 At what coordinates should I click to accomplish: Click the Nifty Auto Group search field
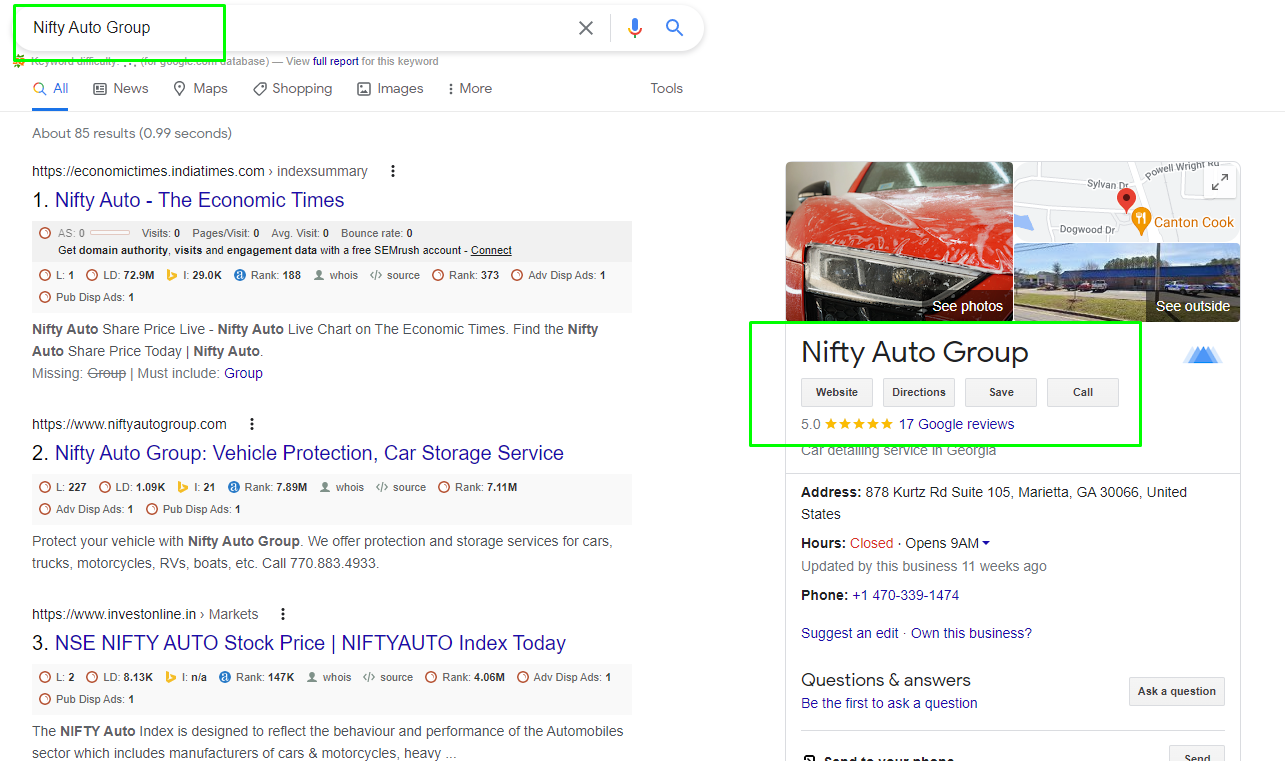click(x=300, y=28)
